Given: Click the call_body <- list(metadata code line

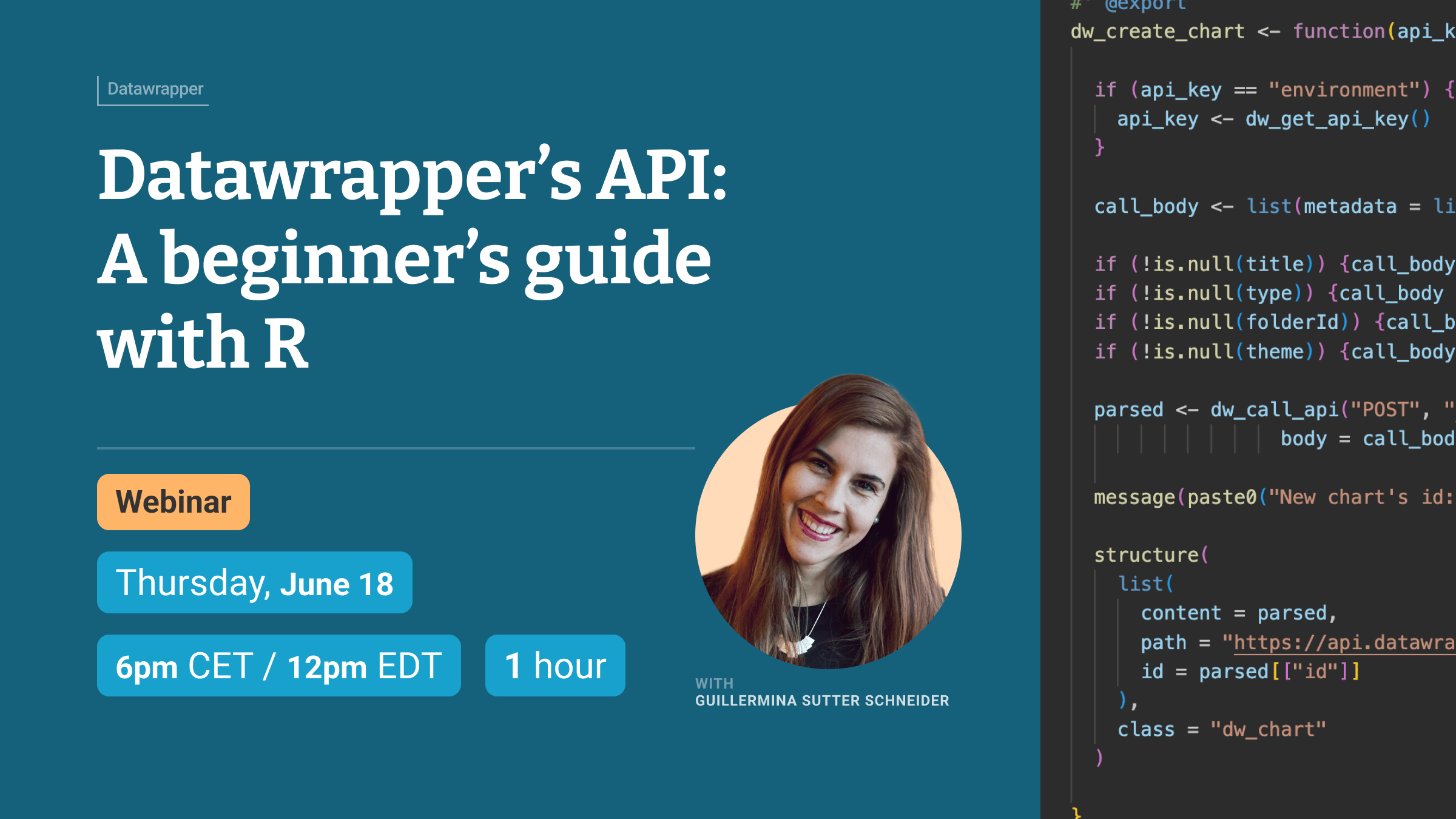Looking at the screenshot, I should tap(1275, 206).
